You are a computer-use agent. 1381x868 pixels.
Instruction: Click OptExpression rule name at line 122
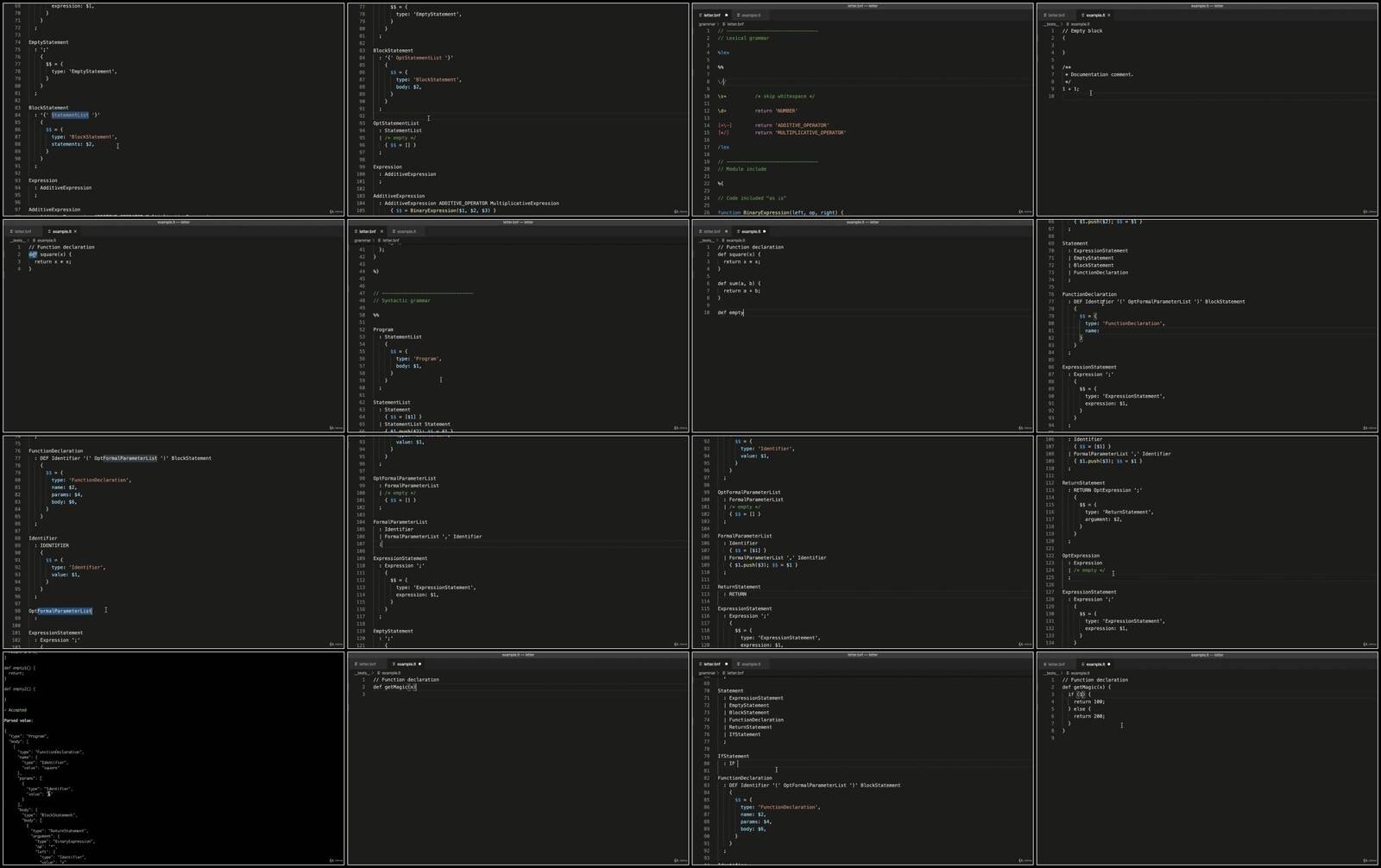[x=1081, y=556]
